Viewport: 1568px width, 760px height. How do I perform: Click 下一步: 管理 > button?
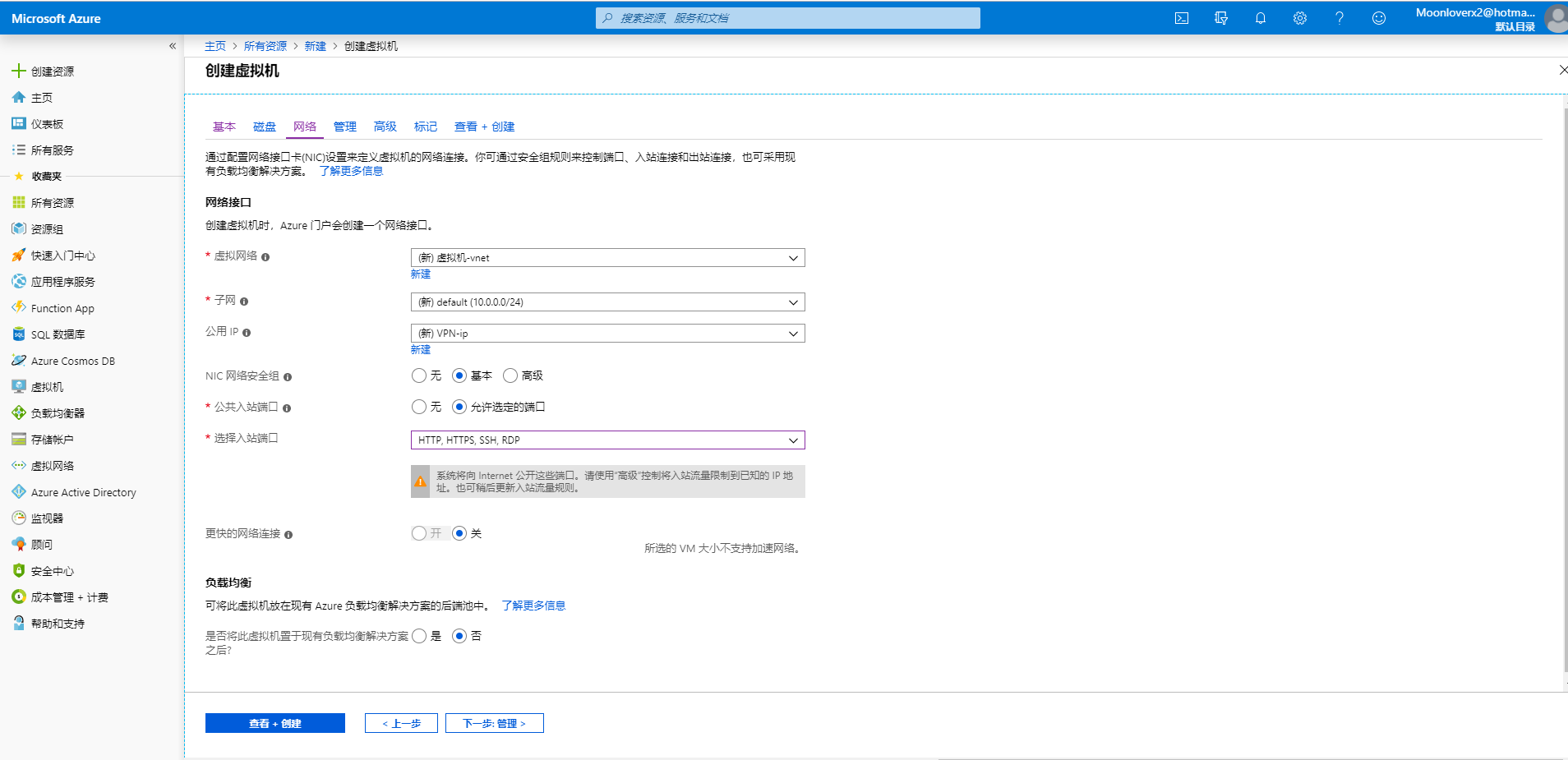click(x=495, y=723)
